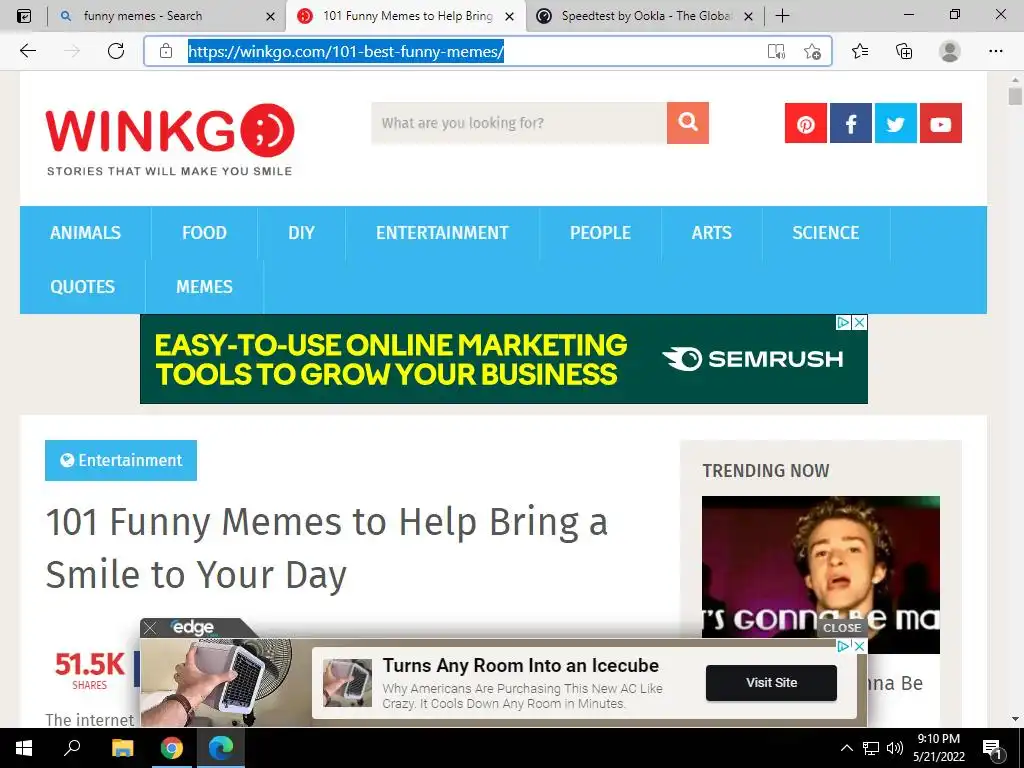Click the Entertainment category tag

point(121,460)
